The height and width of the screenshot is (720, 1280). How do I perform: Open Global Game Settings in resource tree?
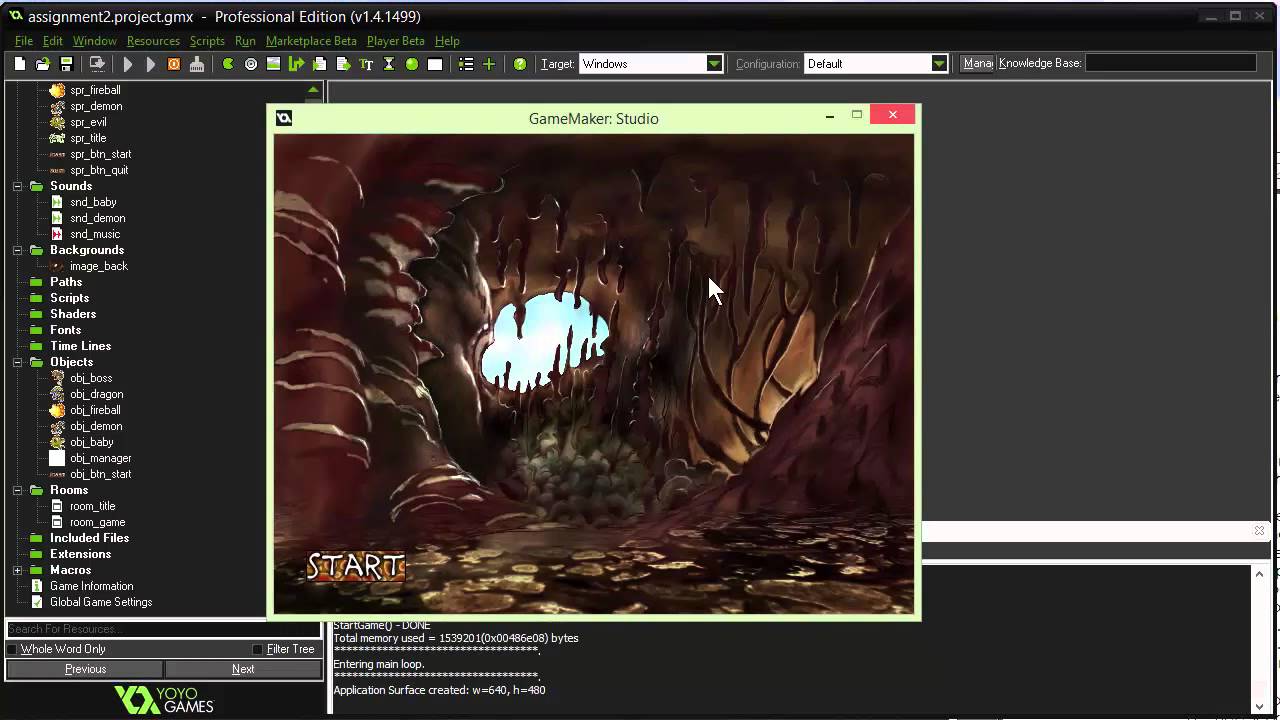point(101,602)
